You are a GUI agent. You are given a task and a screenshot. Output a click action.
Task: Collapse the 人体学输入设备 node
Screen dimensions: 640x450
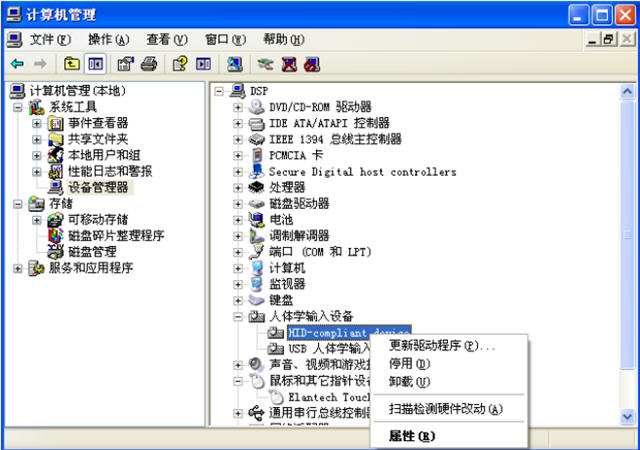point(238,316)
